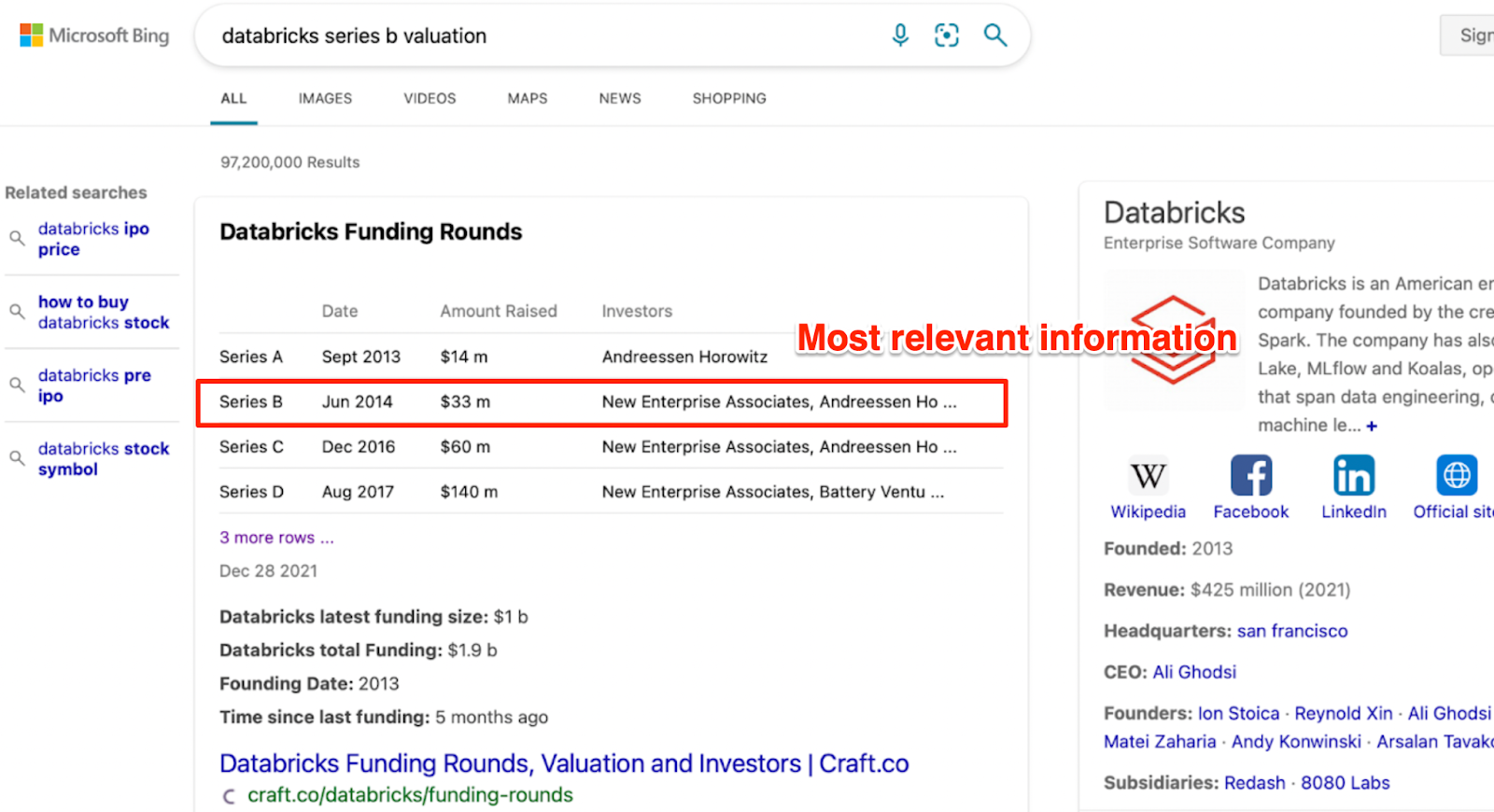Click the $140 m amount cell
1494x812 pixels.
(x=469, y=492)
